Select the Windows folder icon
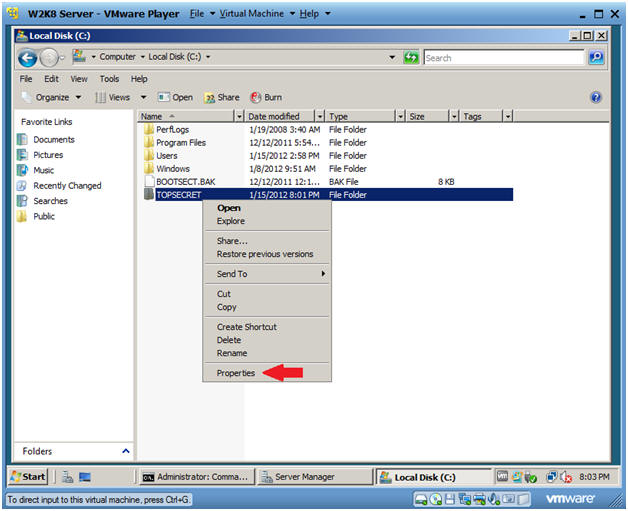The width and height of the screenshot is (628, 511). (x=149, y=169)
